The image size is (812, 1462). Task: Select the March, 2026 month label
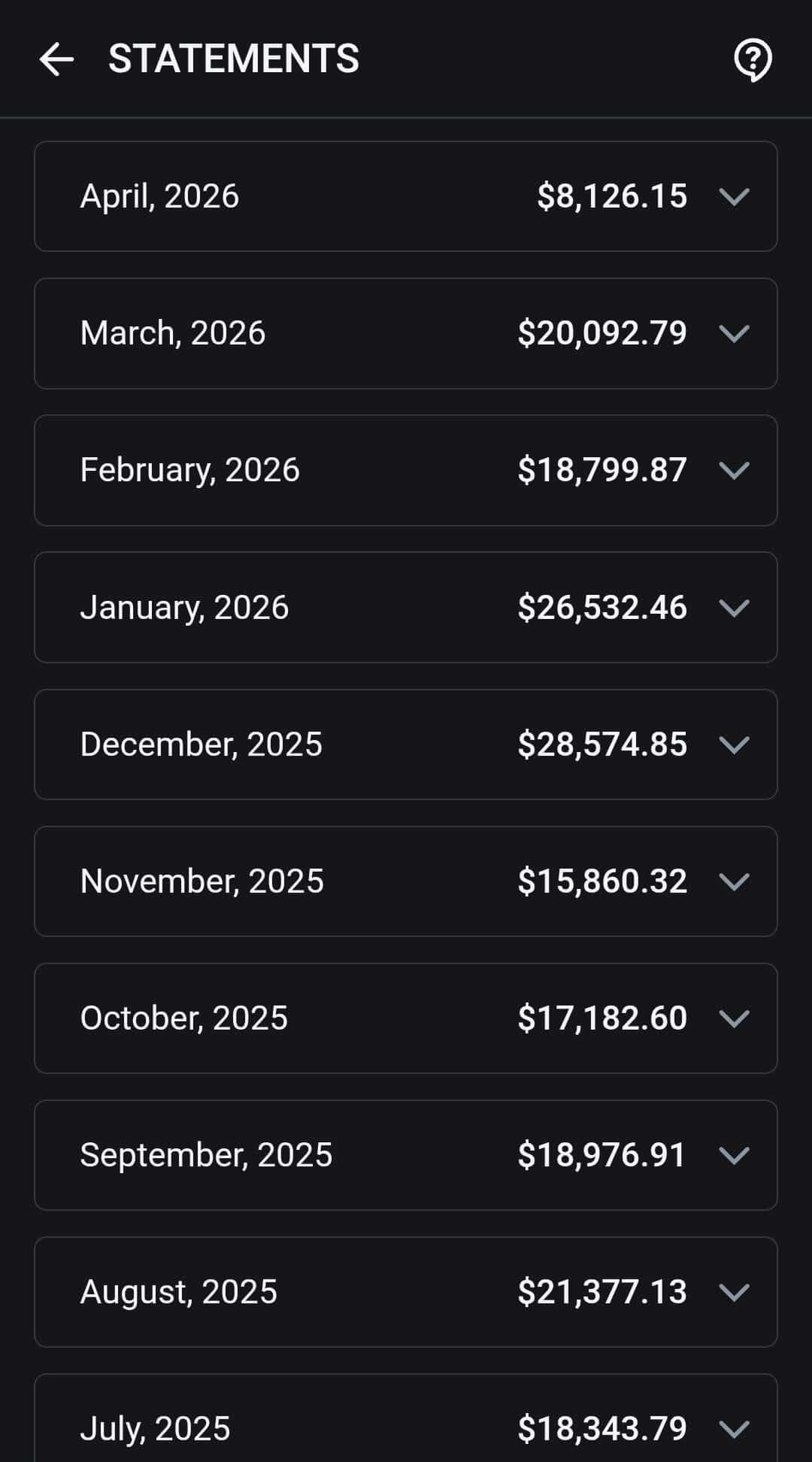173,333
